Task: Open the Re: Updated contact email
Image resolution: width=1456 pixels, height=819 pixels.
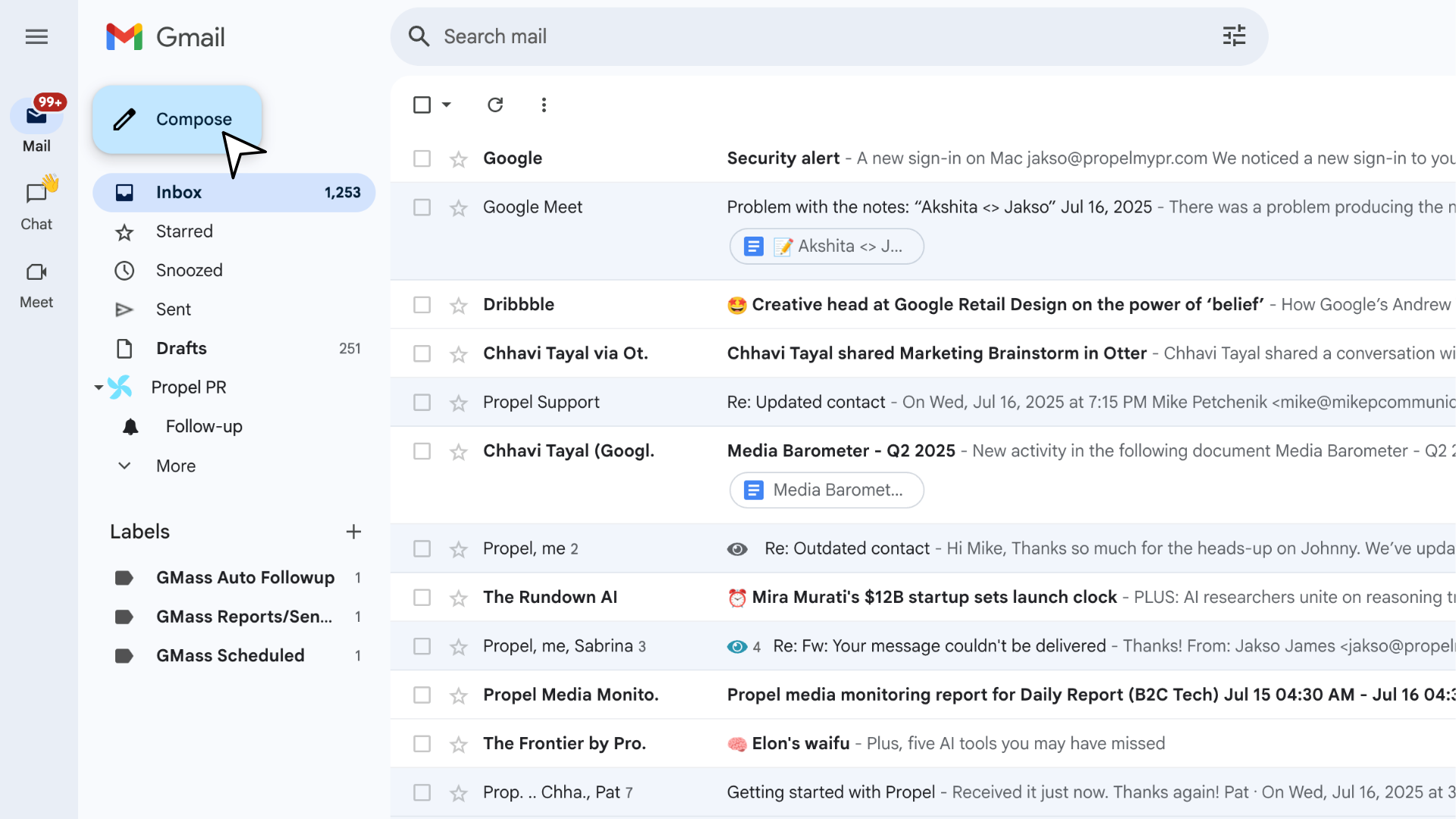Action: tap(805, 402)
